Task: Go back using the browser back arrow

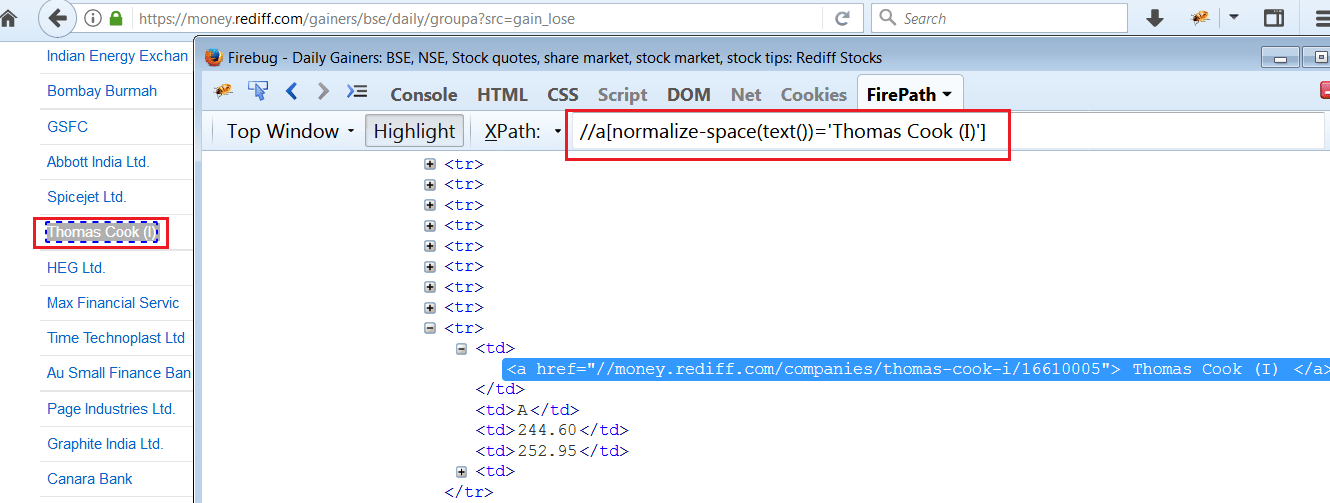Action: click(58, 18)
